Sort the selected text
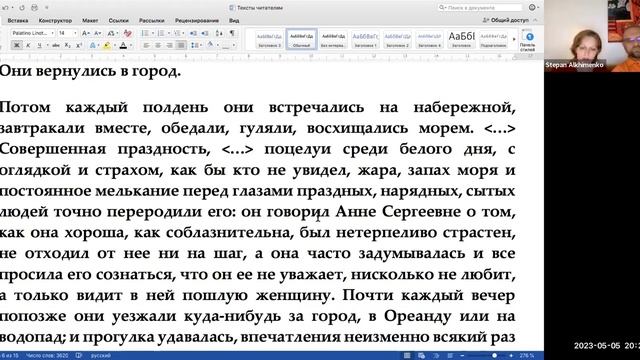Screen dimensions: 640x360 coord(219,33)
